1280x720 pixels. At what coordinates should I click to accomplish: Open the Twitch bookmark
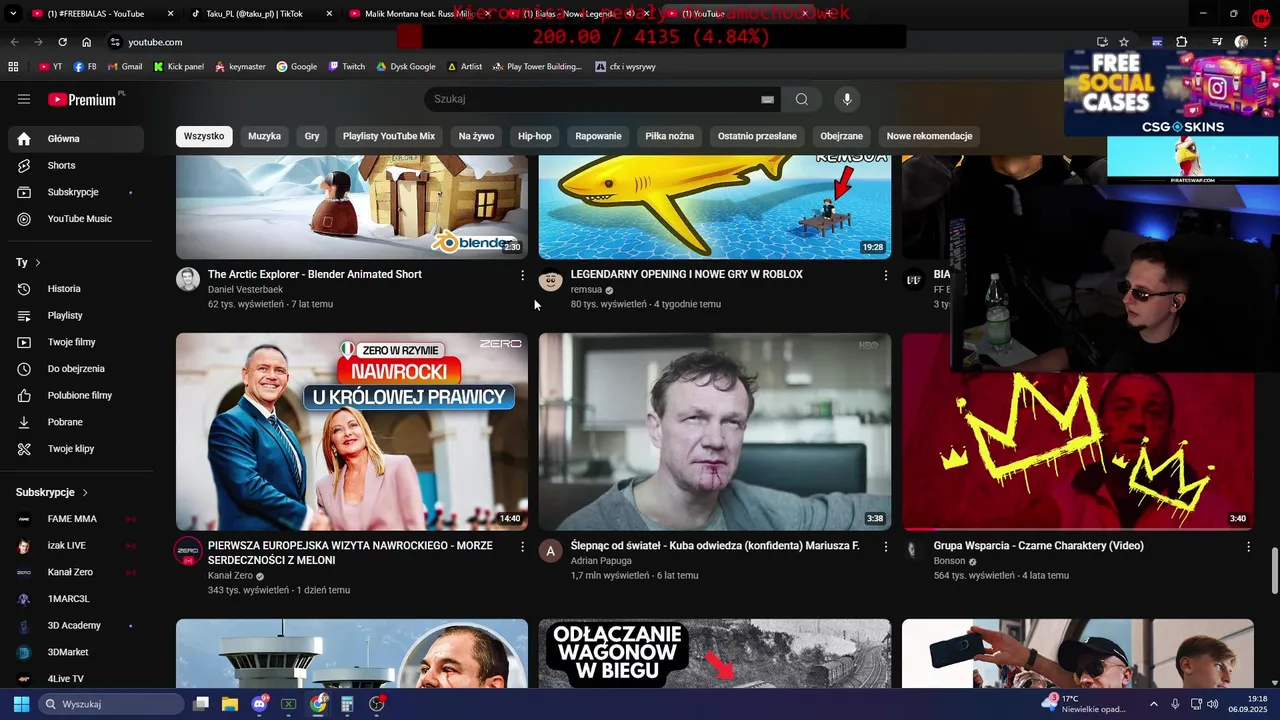coord(347,67)
